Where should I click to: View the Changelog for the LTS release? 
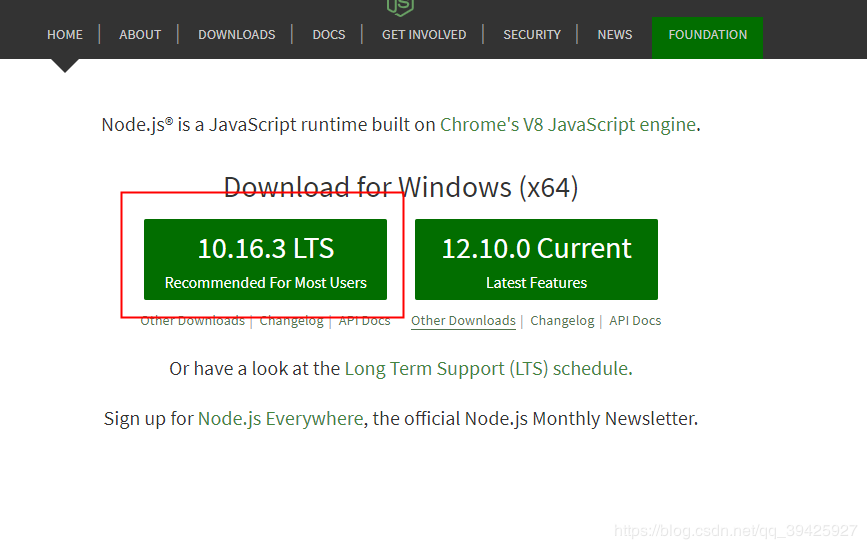coord(291,321)
